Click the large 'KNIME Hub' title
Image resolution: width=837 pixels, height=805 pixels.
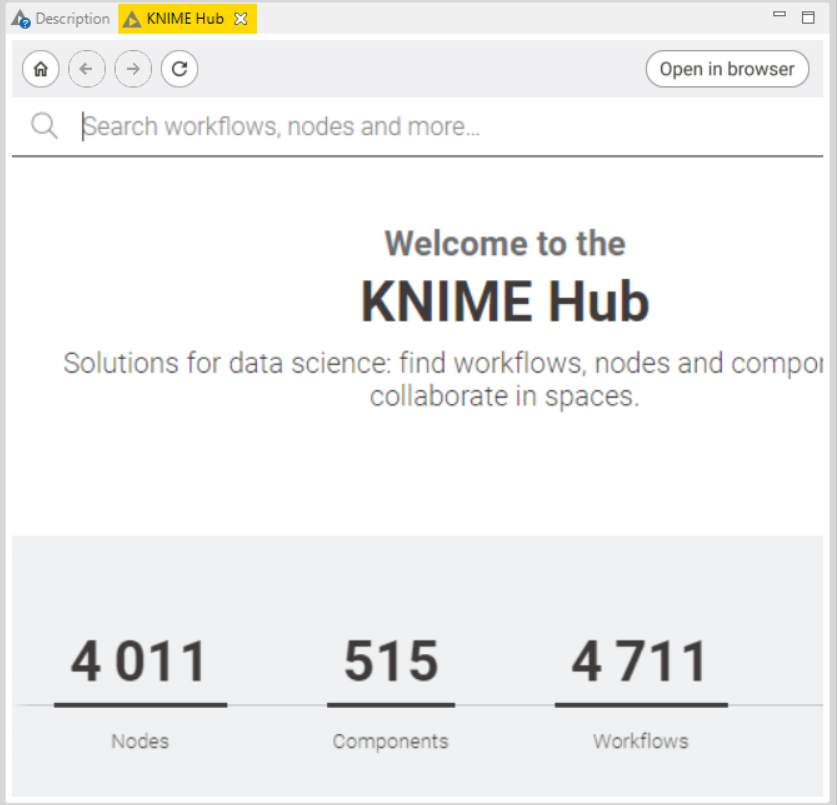pyautogui.click(x=505, y=302)
